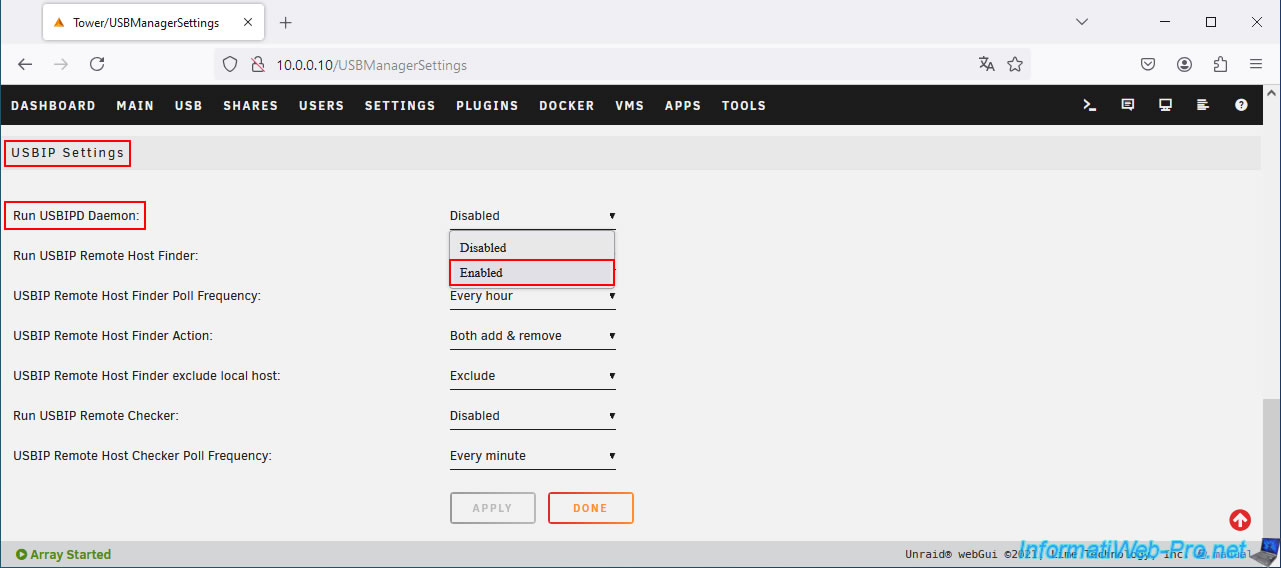Select Enabled option in dropdown list
This screenshot has width=1281, height=568.
pyautogui.click(x=532, y=273)
